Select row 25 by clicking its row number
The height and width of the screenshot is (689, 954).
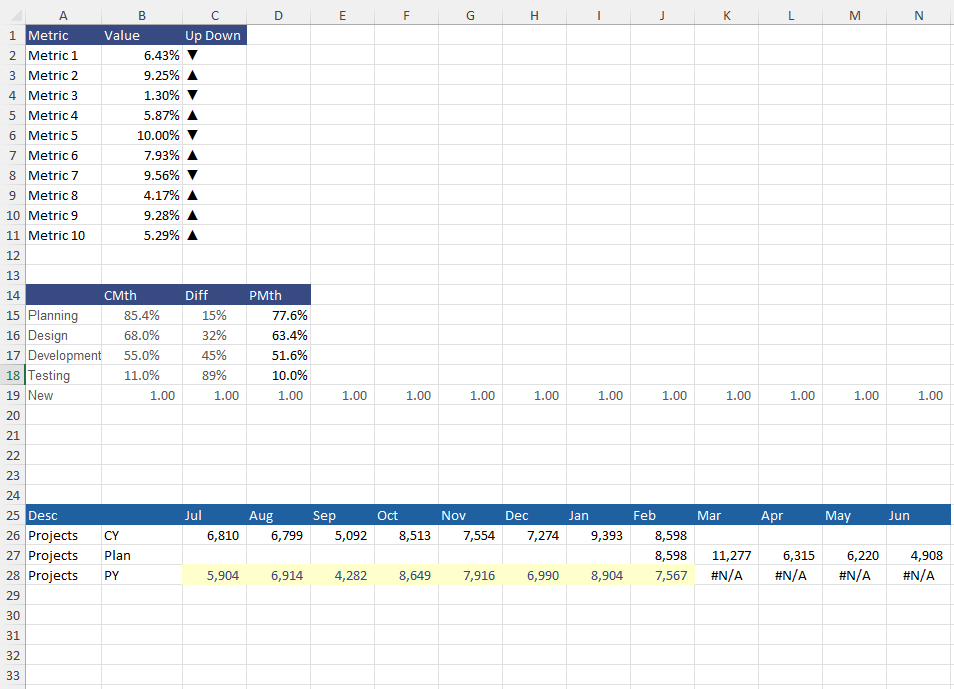12,515
